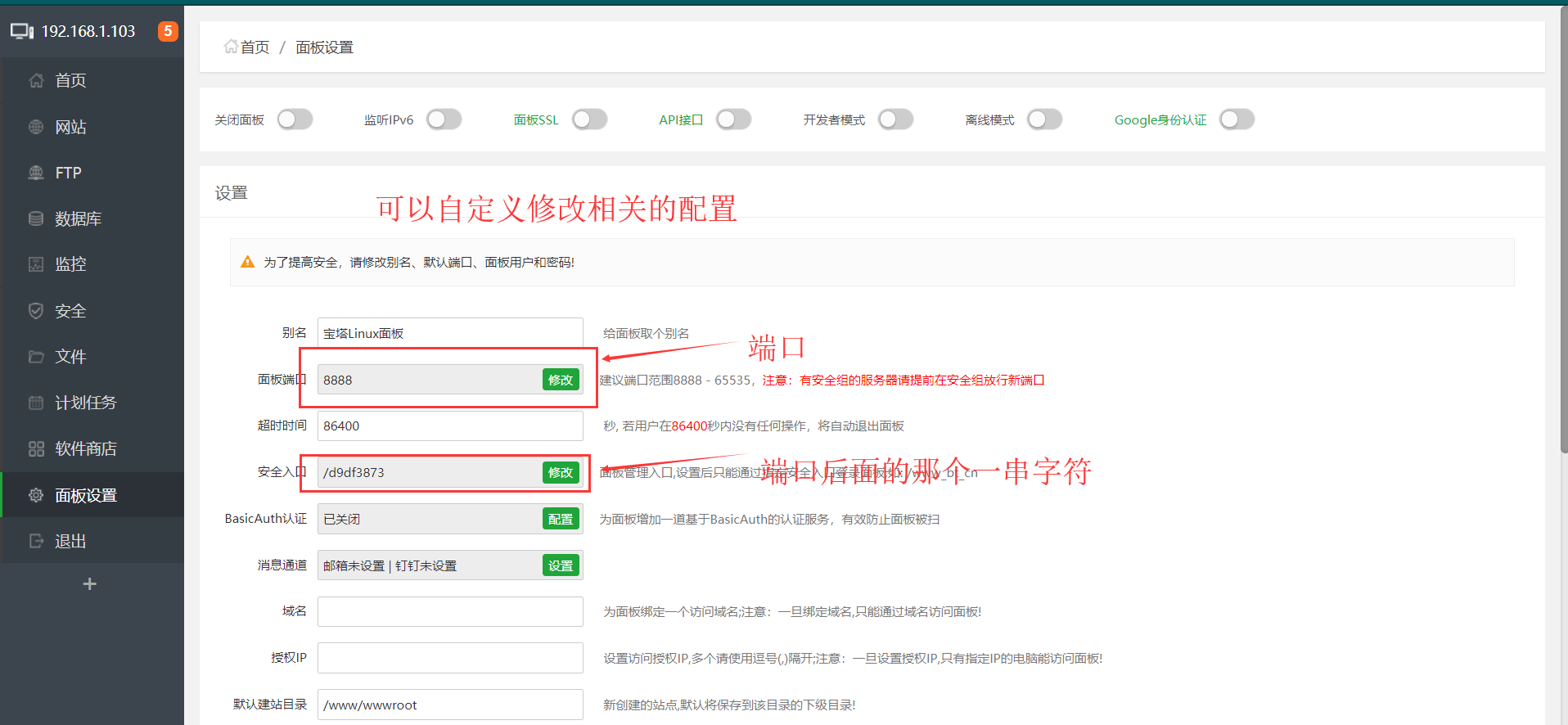Click the gear icon beside 面板设置
The image size is (1568, 725).
(36, 495)
